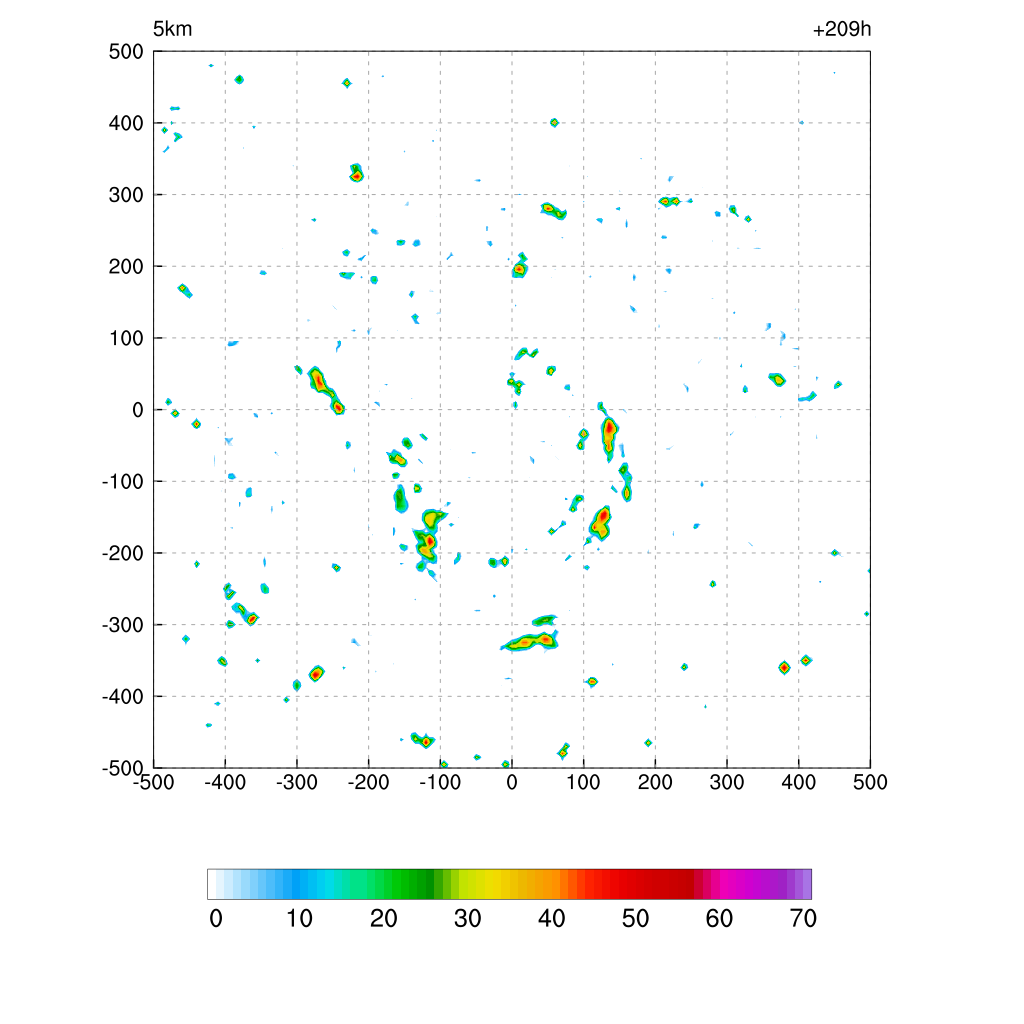Viewport: 1024px width, 1024px height.
Task: Click the magenta colorbar segment at 60
Action: coord(719,884)
